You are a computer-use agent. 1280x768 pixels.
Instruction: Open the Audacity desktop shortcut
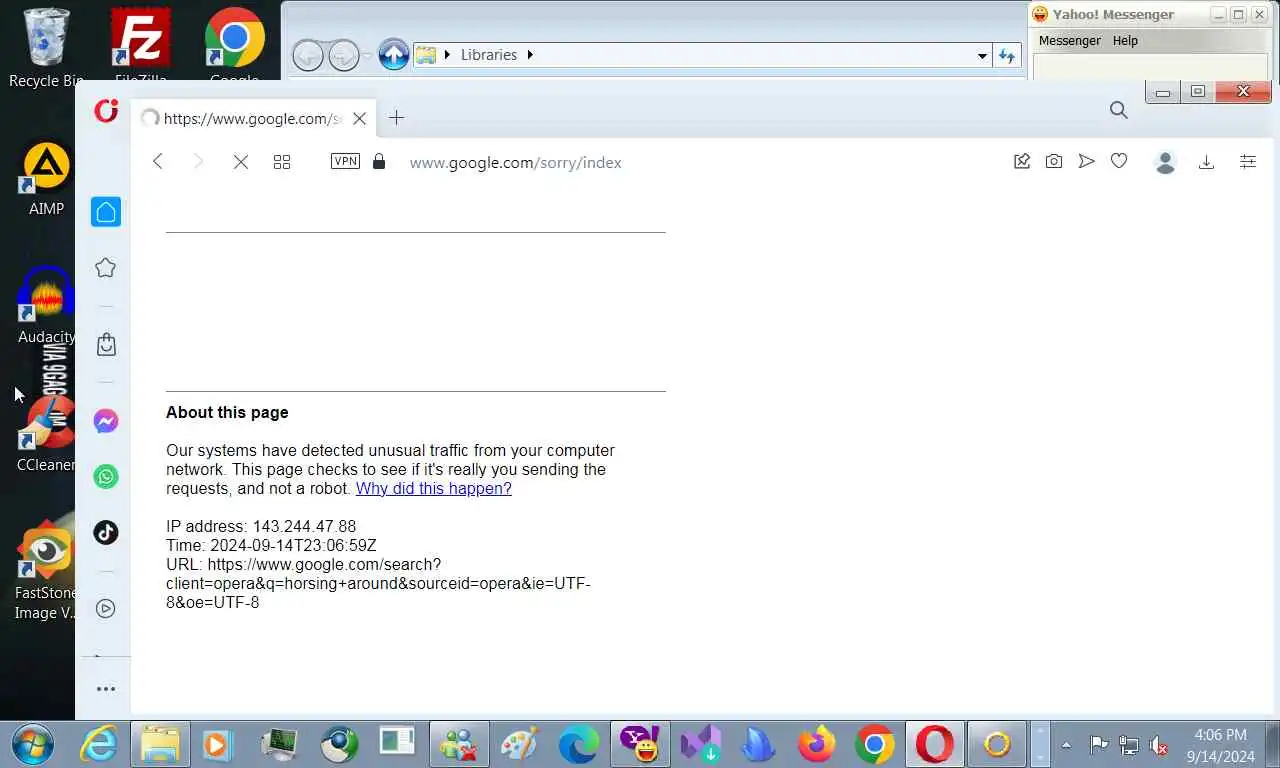coord(46,306)
